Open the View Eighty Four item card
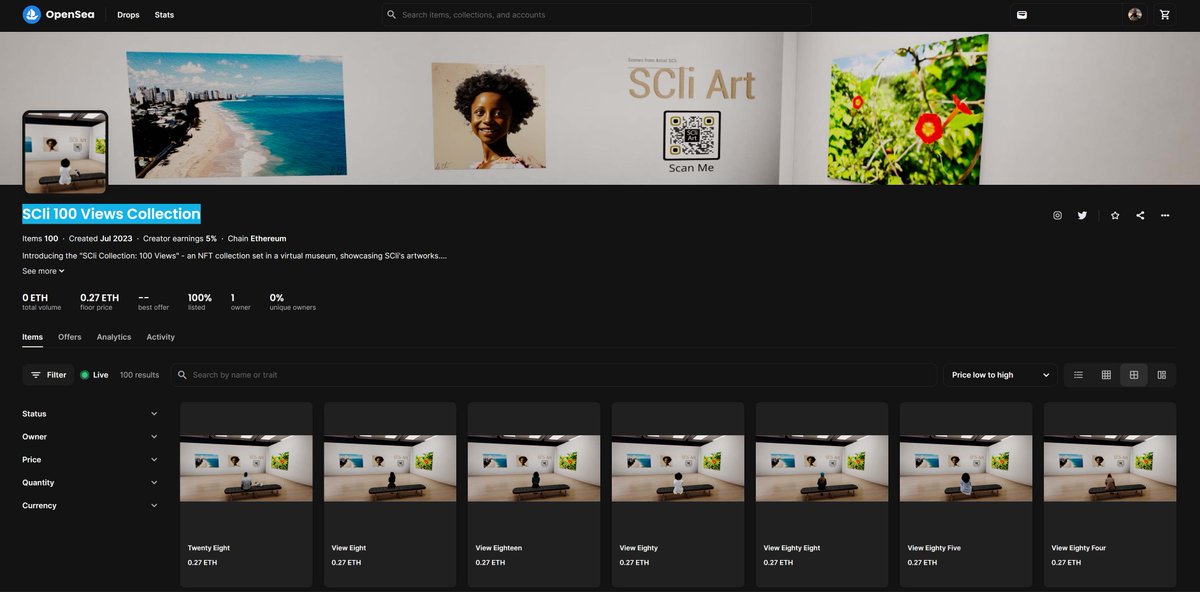 tap(1110, 494)
